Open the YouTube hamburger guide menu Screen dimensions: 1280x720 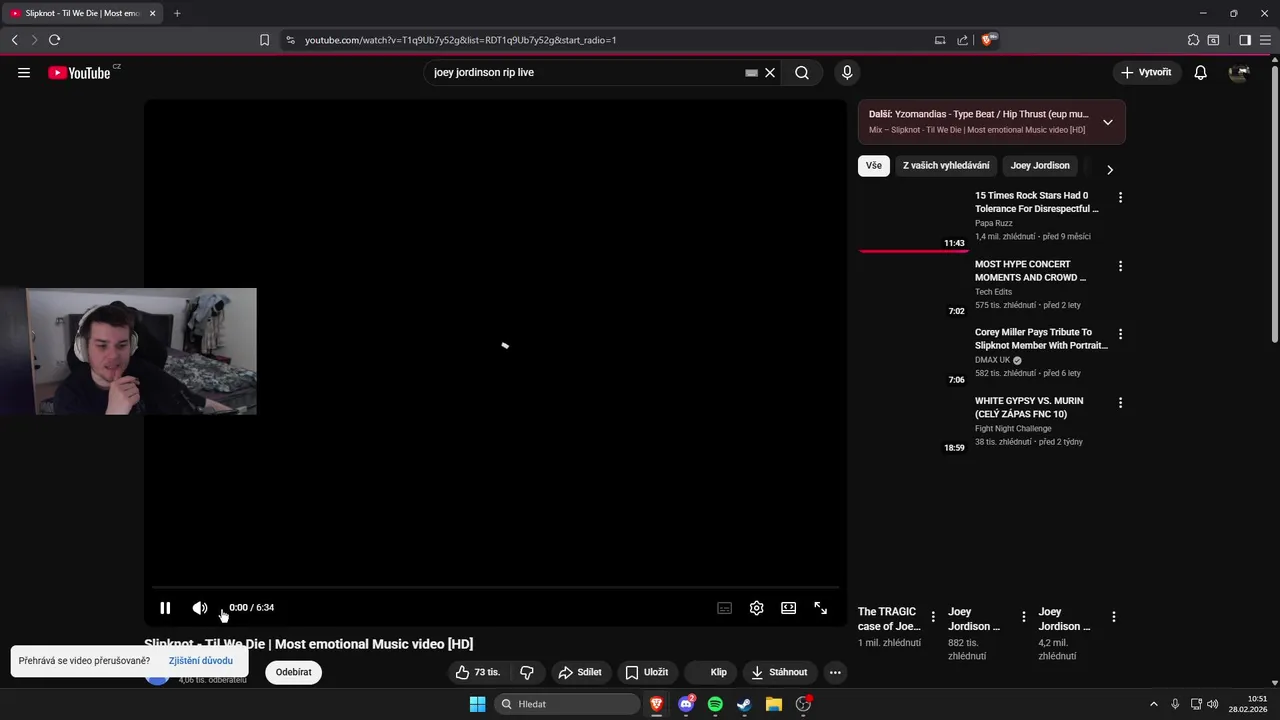[24, 72]
